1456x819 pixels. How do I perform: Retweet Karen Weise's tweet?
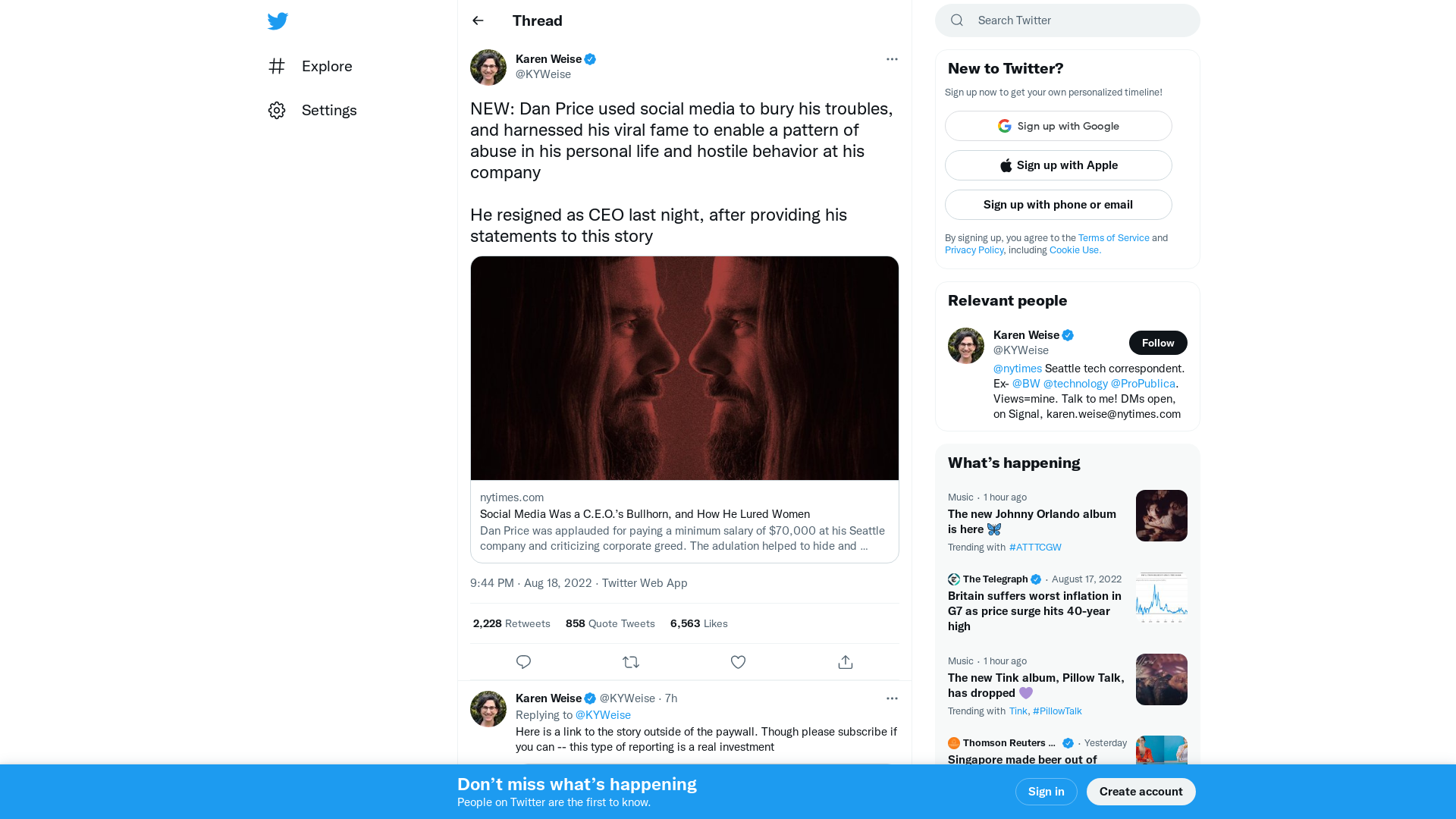[x=630, y=661]
